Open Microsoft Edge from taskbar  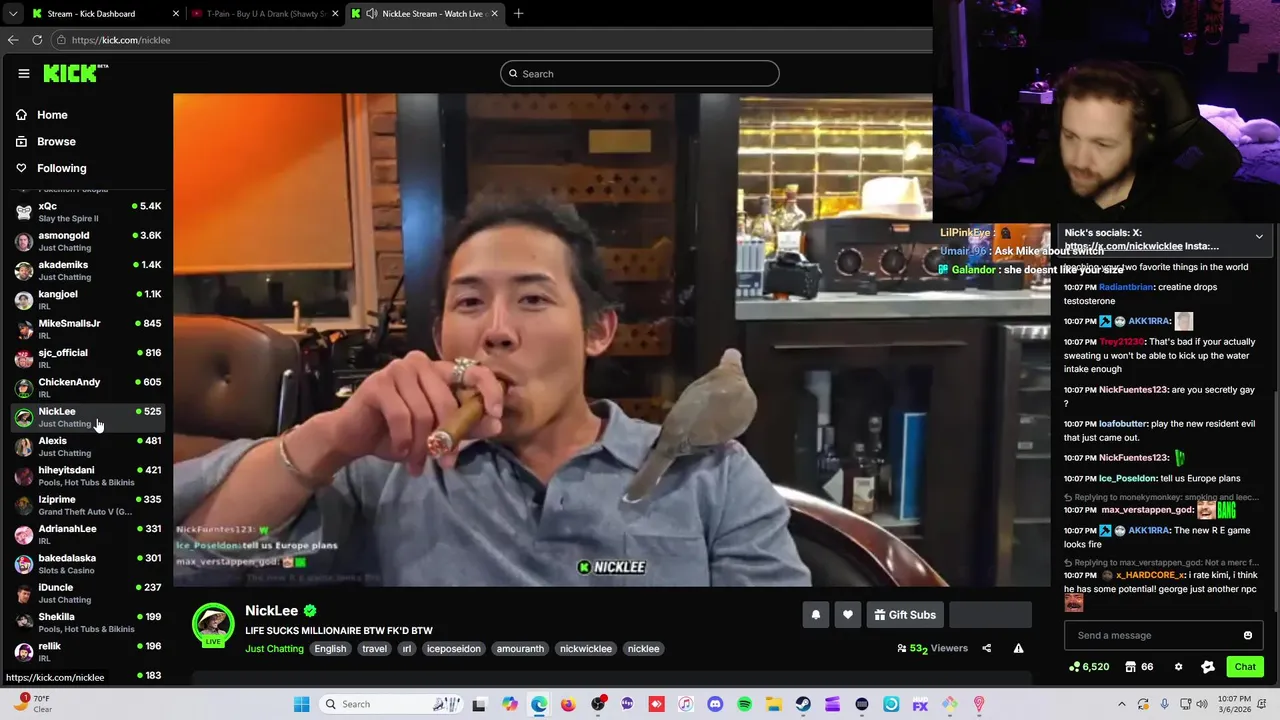tap(539, 704)
